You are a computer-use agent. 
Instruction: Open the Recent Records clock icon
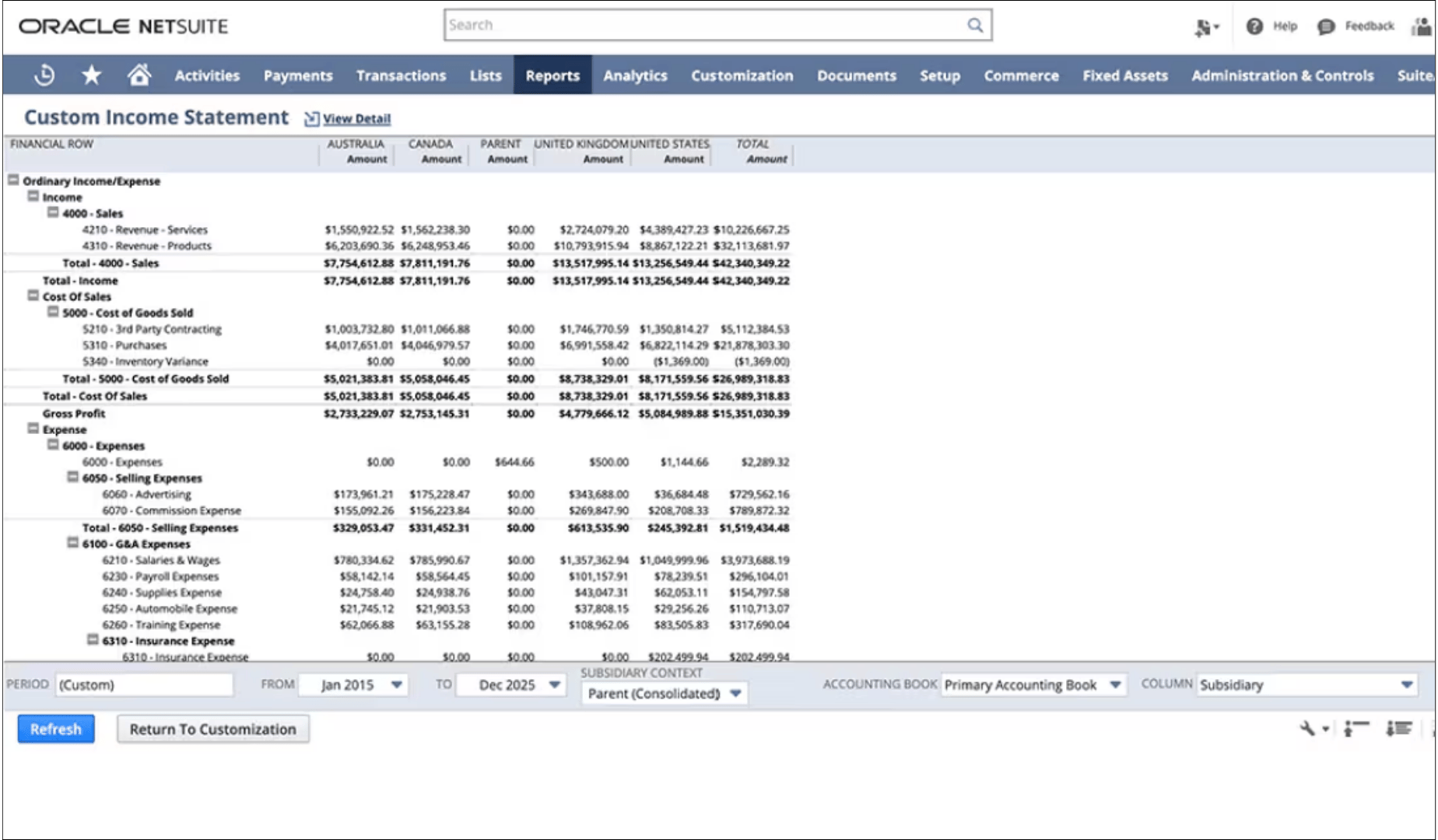point(44,75)
